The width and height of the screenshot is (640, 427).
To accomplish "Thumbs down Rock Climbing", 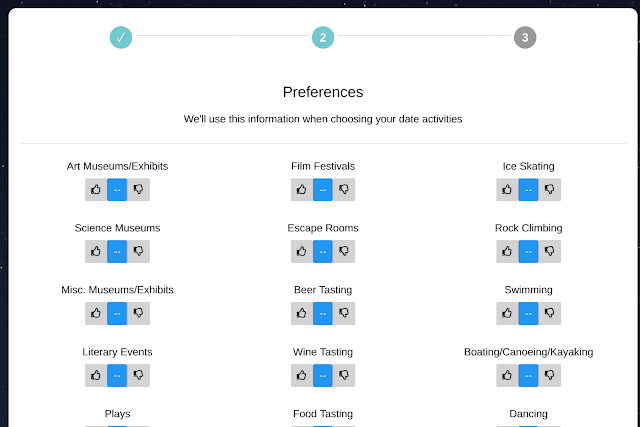I will (x=549, y=251).
